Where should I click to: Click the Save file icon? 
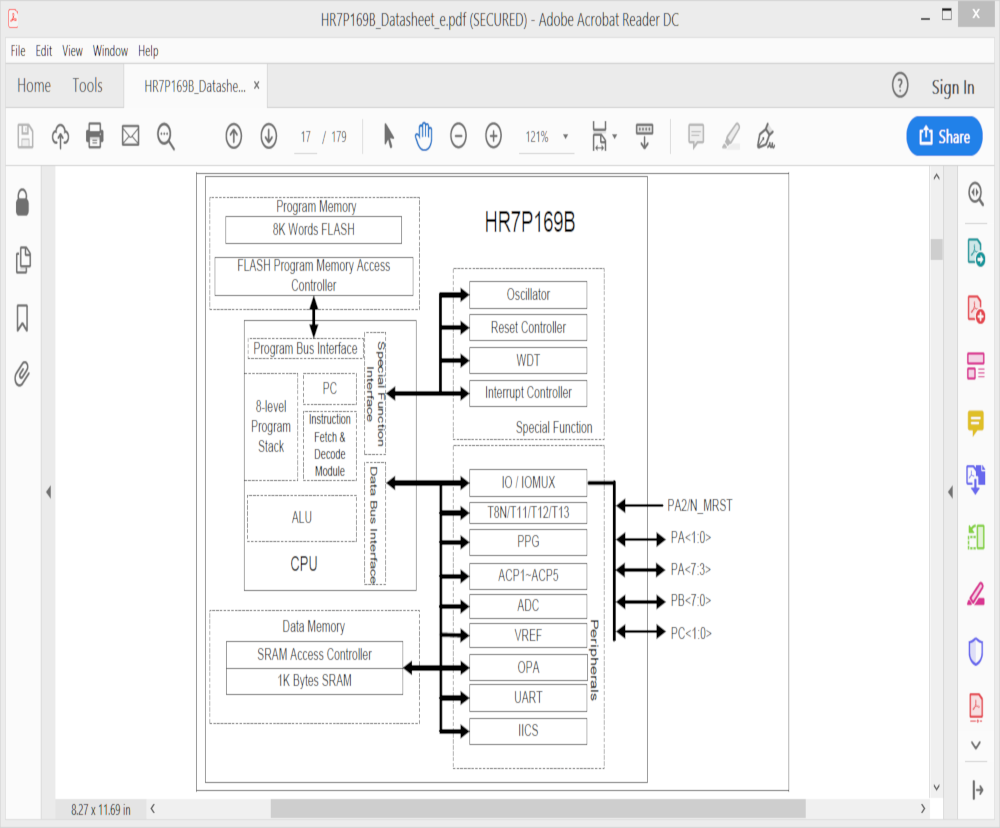click(x=25, y=137)
